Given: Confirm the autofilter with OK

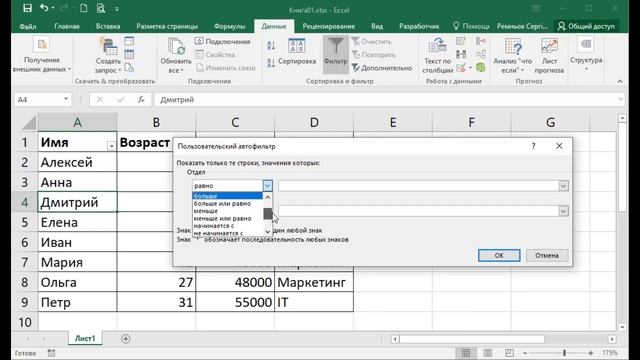Looking at the screenshot, I should point(499,256).
